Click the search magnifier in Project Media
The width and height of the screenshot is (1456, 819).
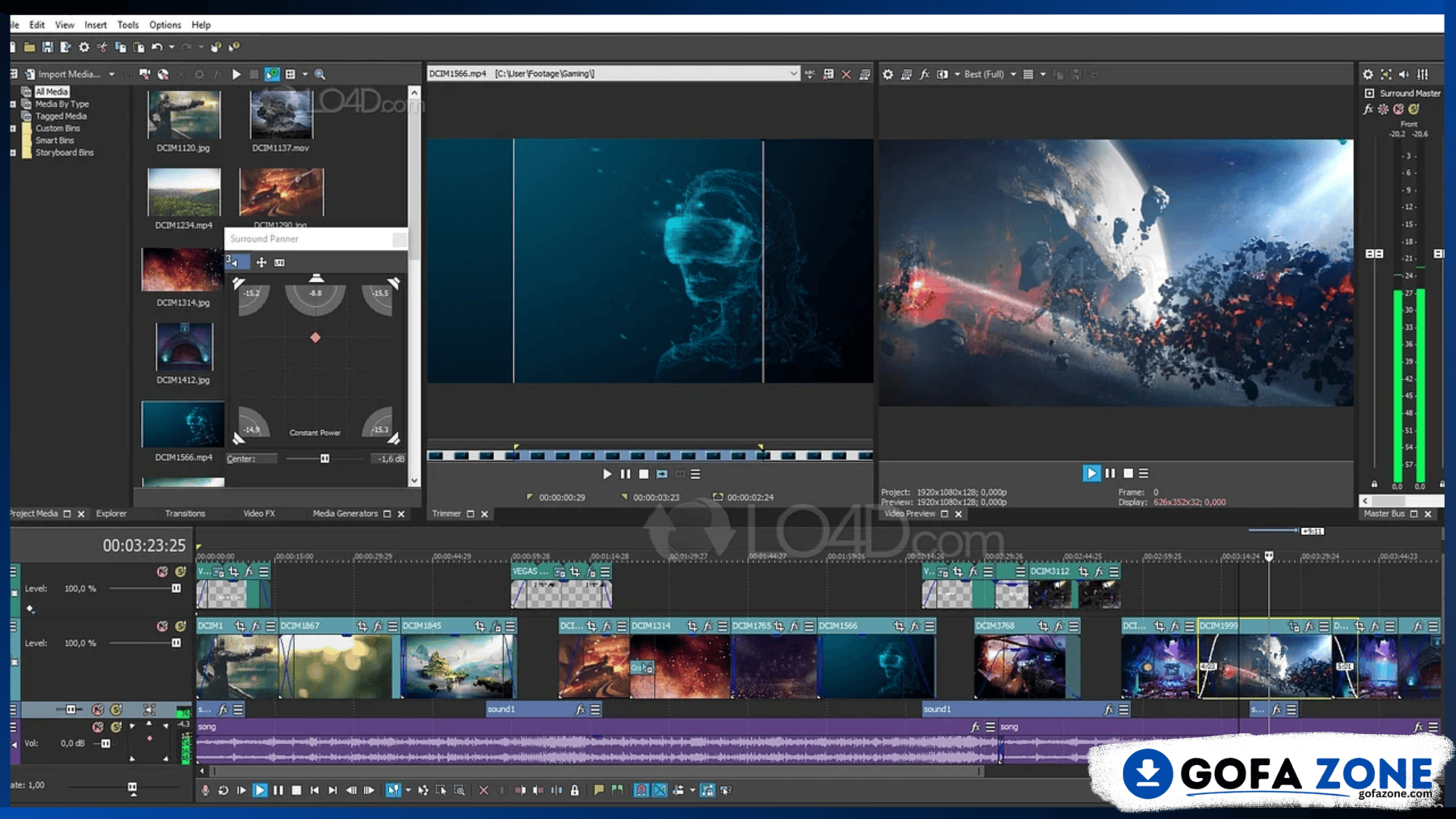coord(320,74)
